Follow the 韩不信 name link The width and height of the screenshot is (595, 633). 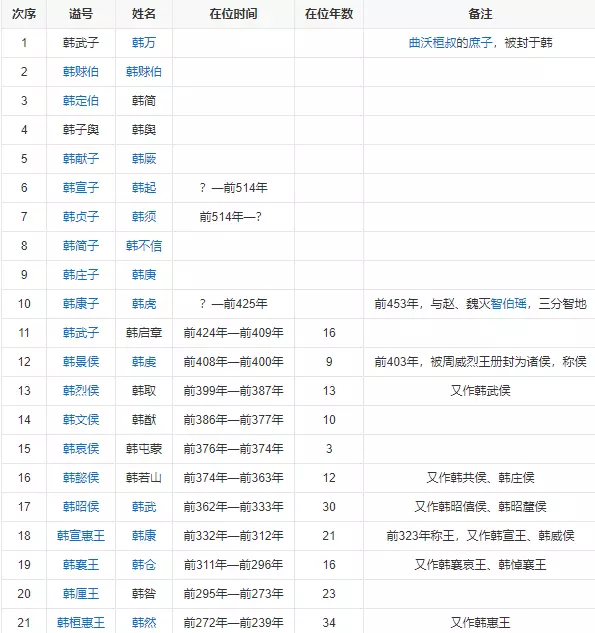click(144, 246)
